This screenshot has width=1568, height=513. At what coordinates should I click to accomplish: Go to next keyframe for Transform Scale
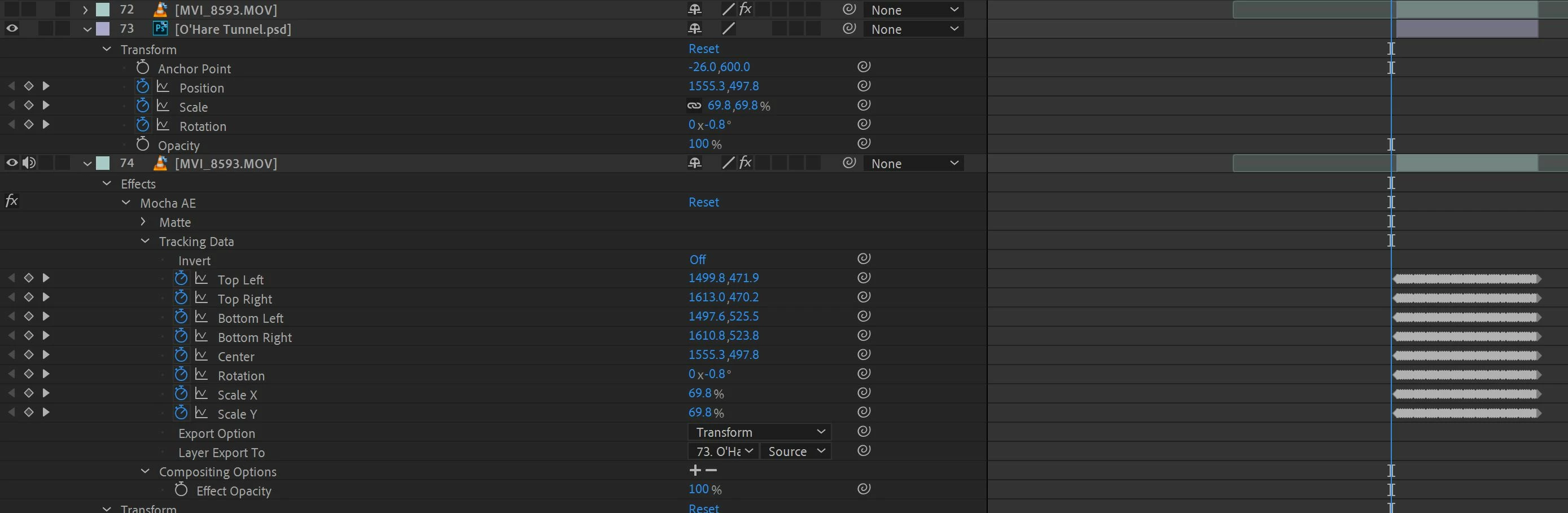(46, 106)
